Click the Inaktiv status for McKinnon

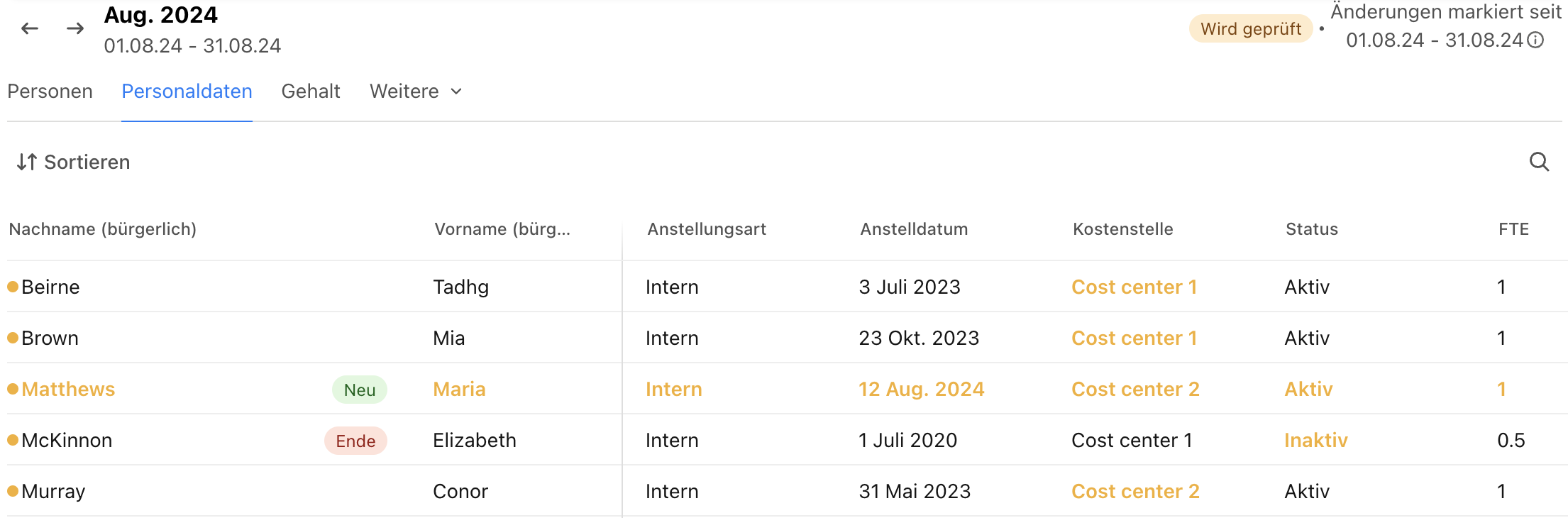coord(1316,440)
